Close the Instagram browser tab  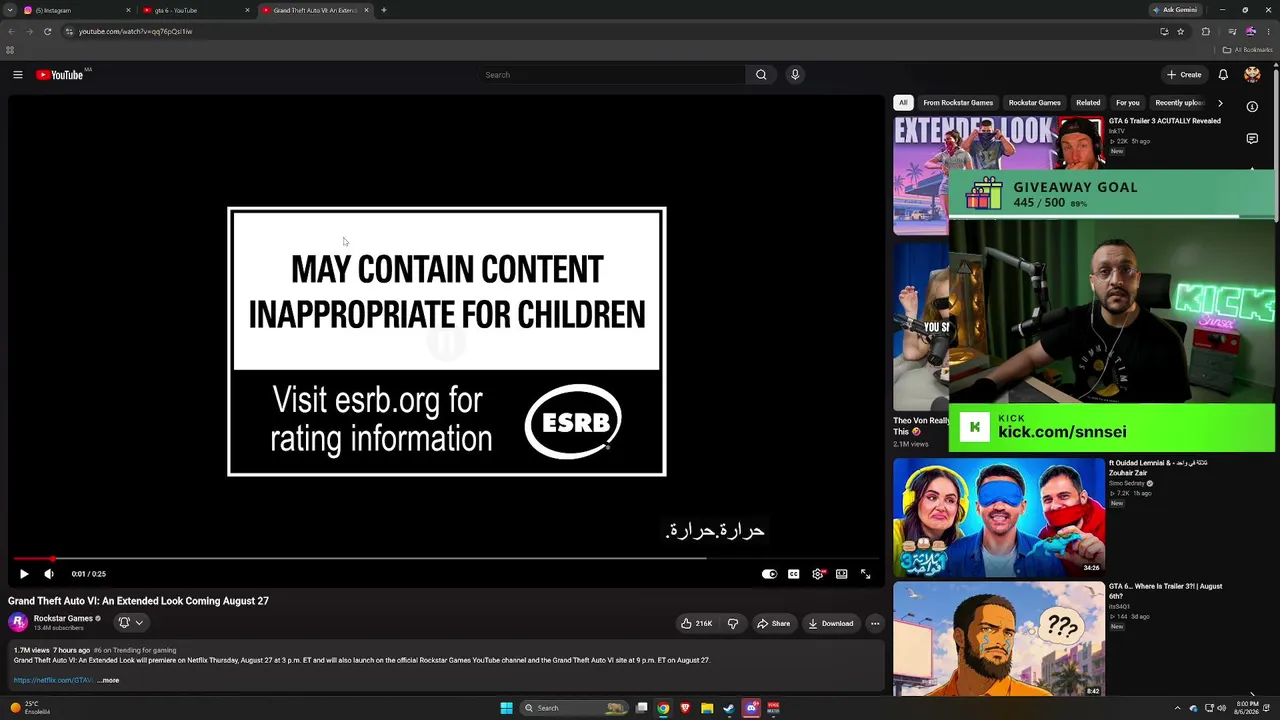click(x=128, y=10)
